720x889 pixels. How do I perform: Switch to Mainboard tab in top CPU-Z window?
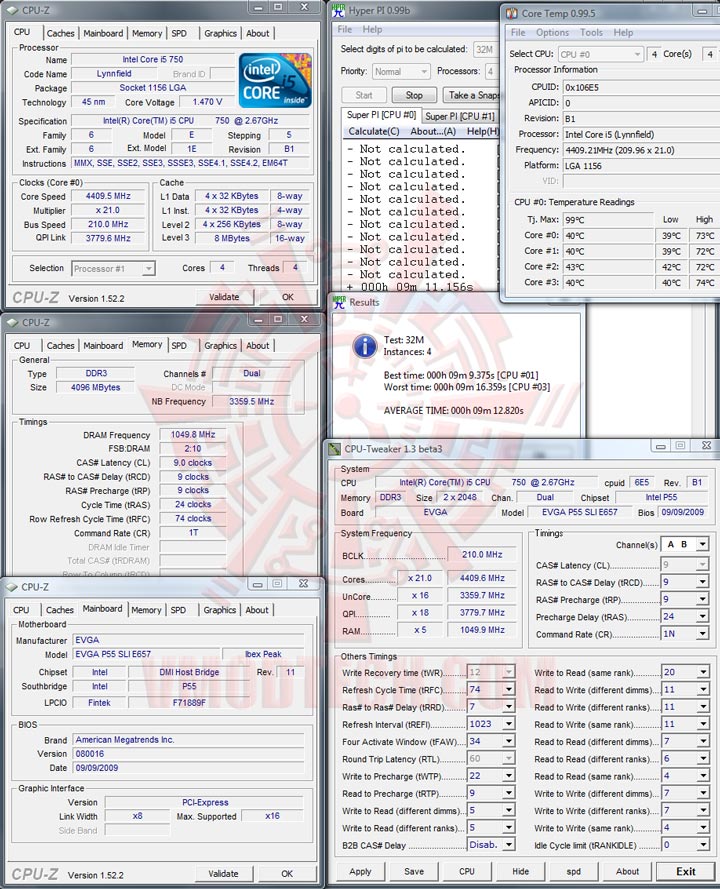point(103,33)
